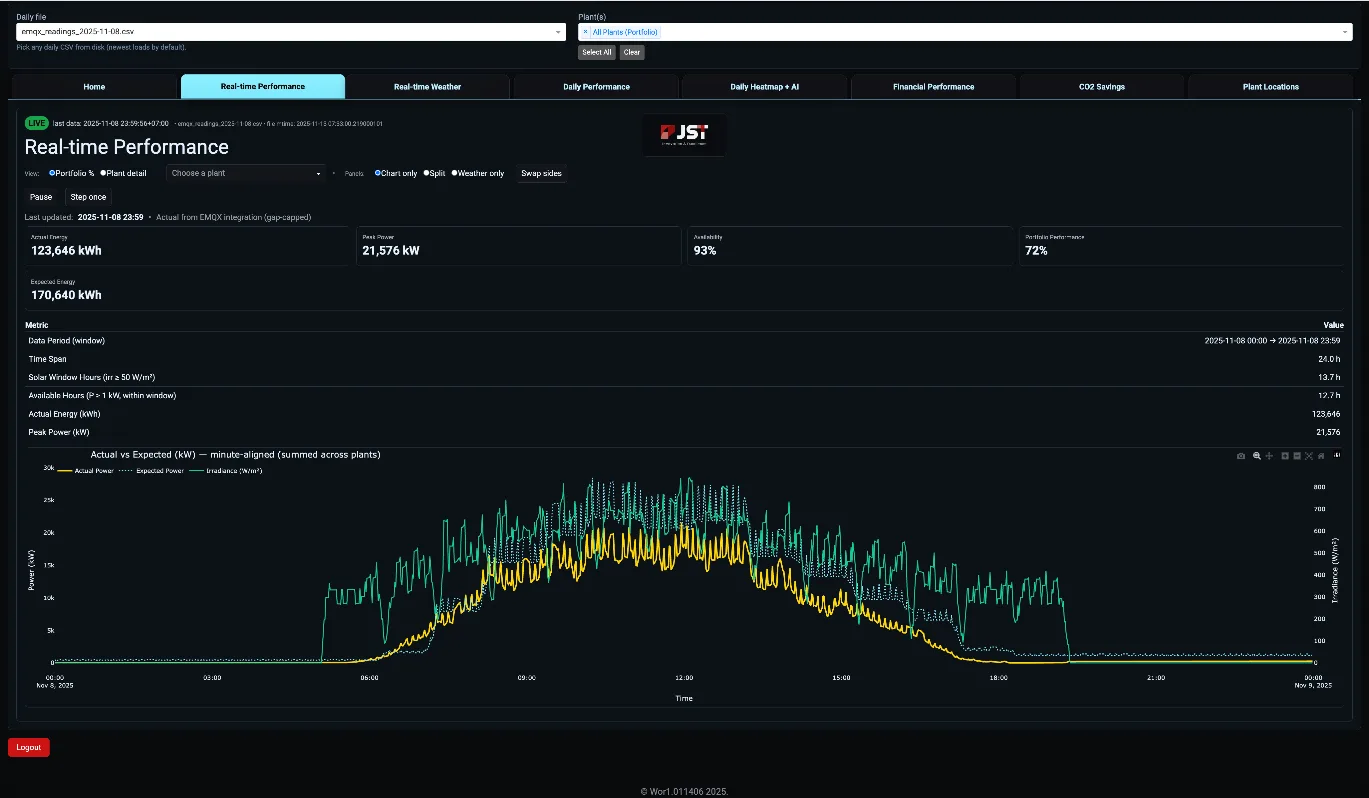Select the Chart only panel option
The width and height of the screenshot is (1369, 798).
pyautogui.click(x=396, y=173)
